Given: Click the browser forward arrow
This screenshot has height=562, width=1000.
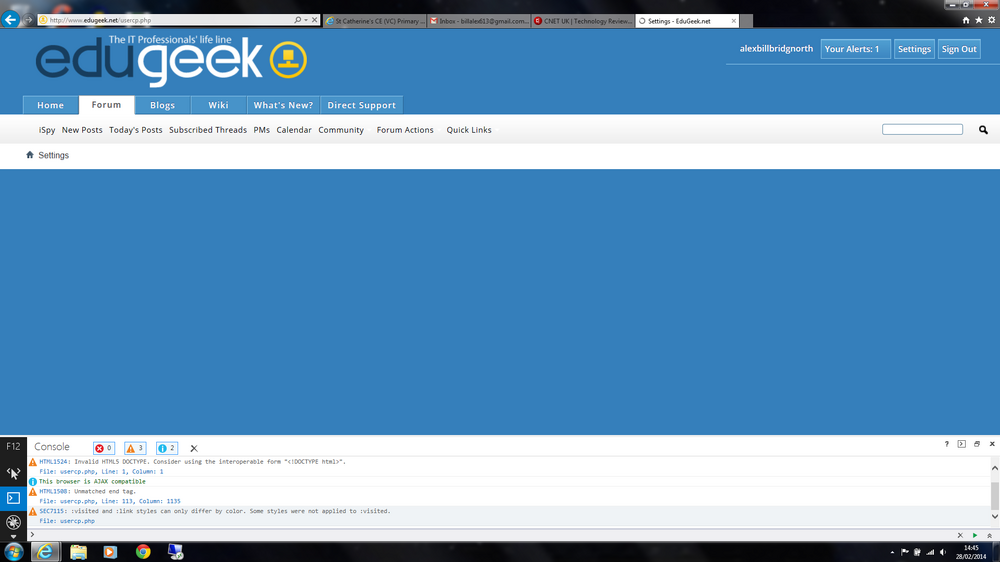Looking at the screenshot, I should coord(28,20).
